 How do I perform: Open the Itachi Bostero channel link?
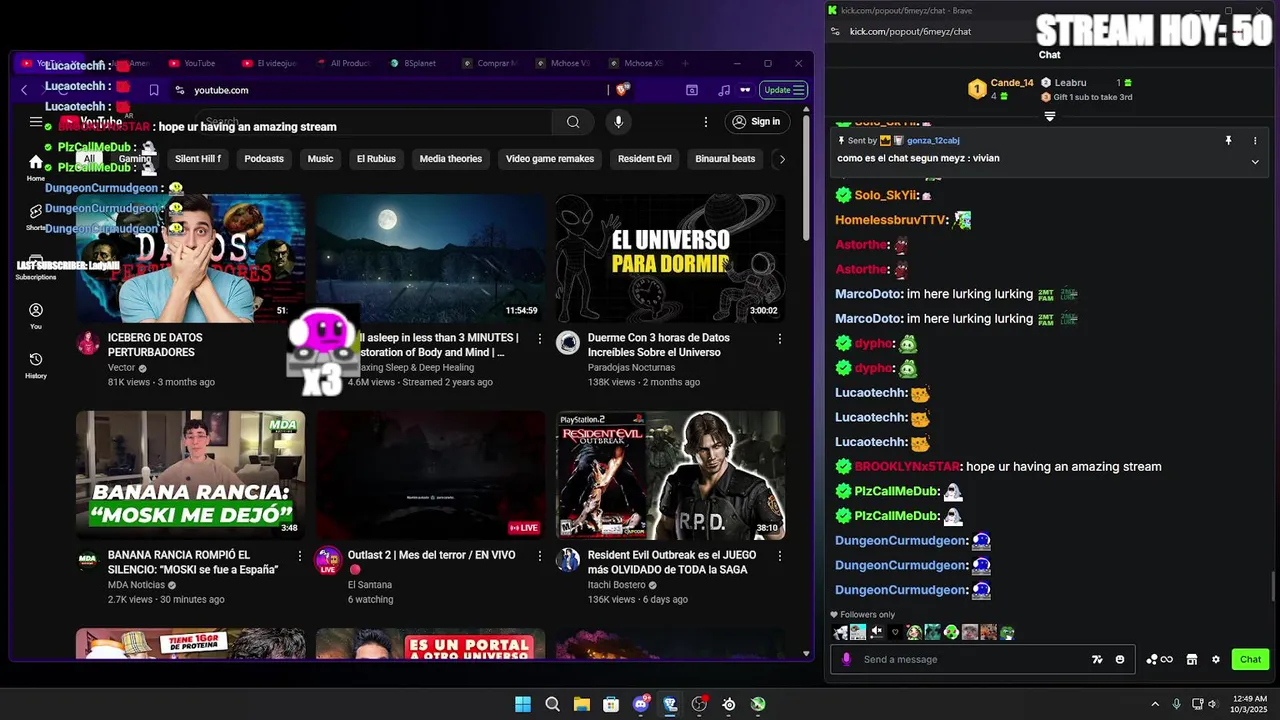(x=617, y=585)
